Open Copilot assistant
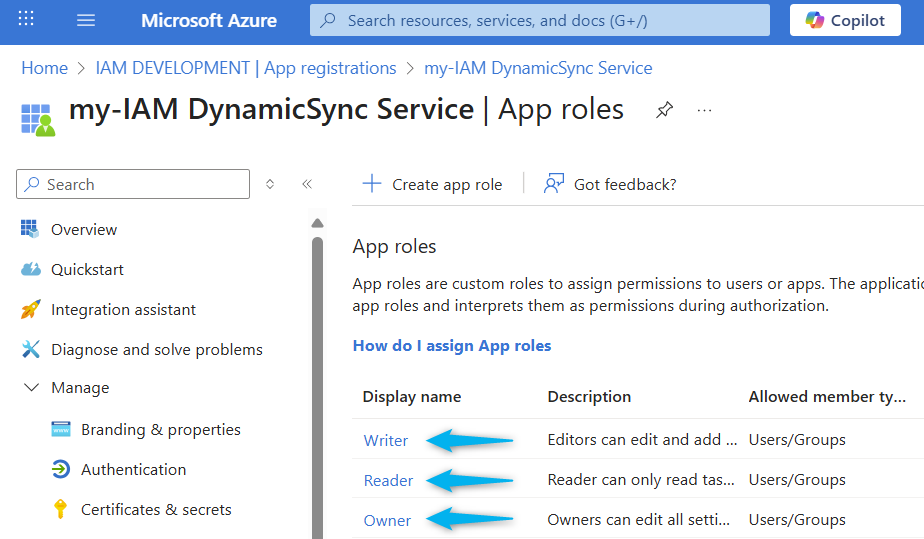The image size is (924, 539). tap(845, 20)
